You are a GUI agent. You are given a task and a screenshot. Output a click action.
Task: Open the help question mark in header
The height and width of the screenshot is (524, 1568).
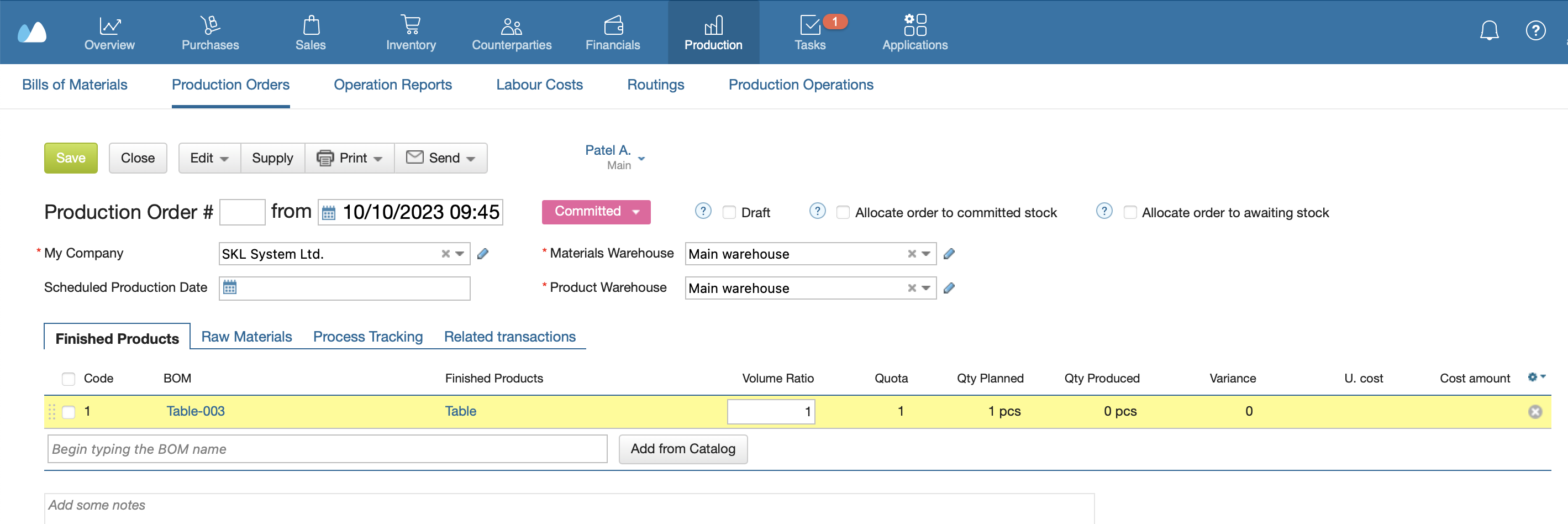point(1535,30)
